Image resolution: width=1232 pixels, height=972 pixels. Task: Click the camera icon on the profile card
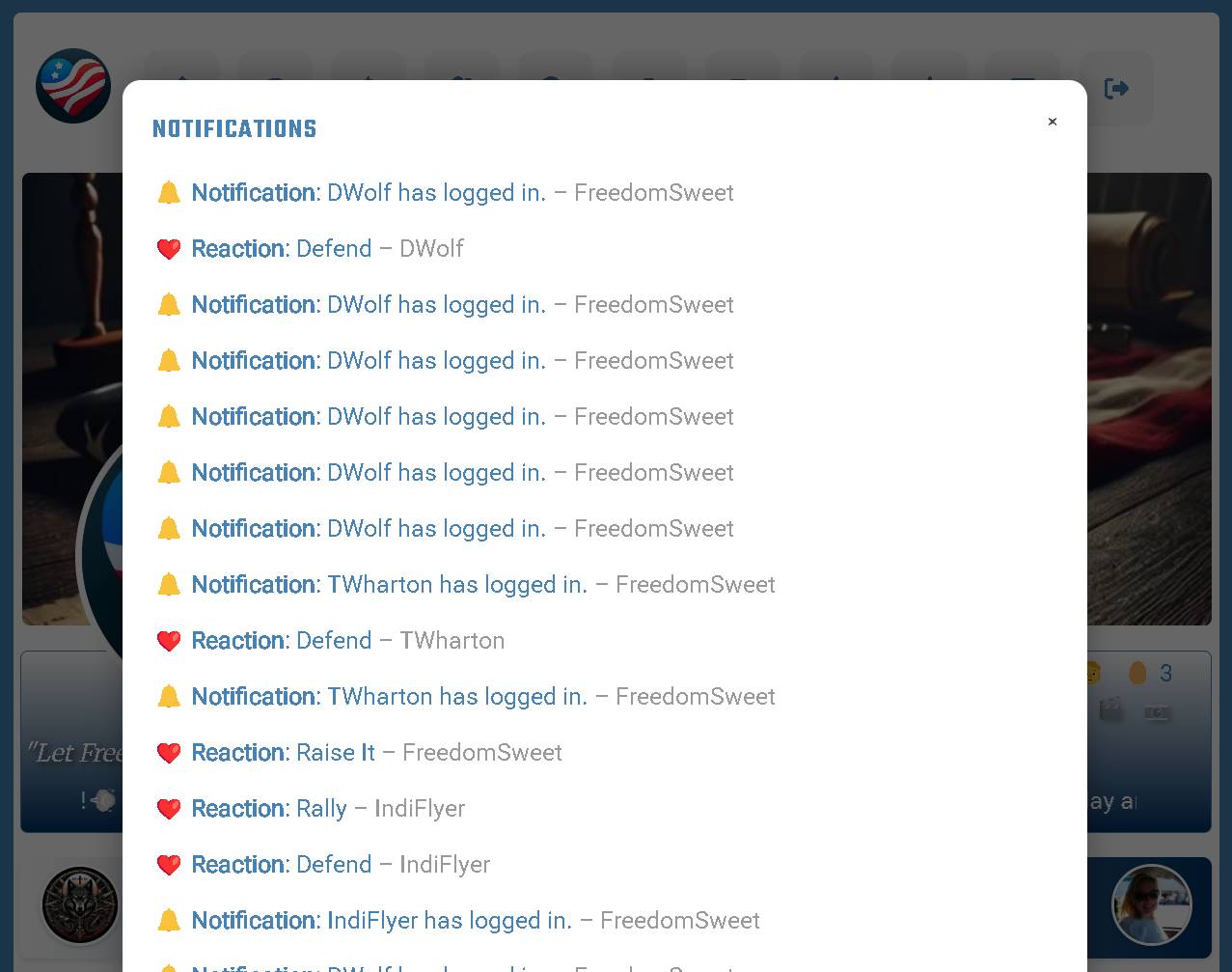point(1157,712)
